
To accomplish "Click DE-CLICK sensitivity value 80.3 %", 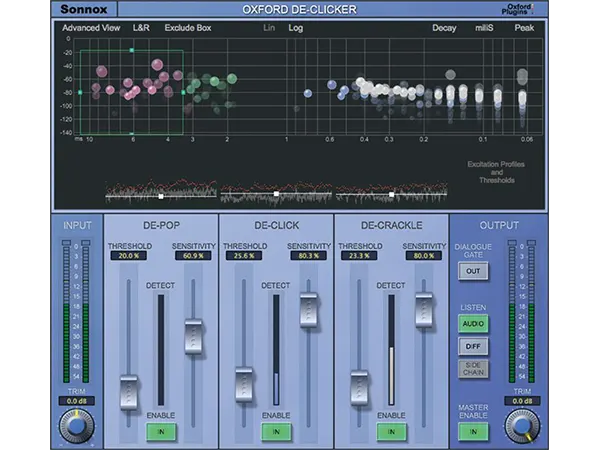I will pyautogui.click(x=308, y=256).
